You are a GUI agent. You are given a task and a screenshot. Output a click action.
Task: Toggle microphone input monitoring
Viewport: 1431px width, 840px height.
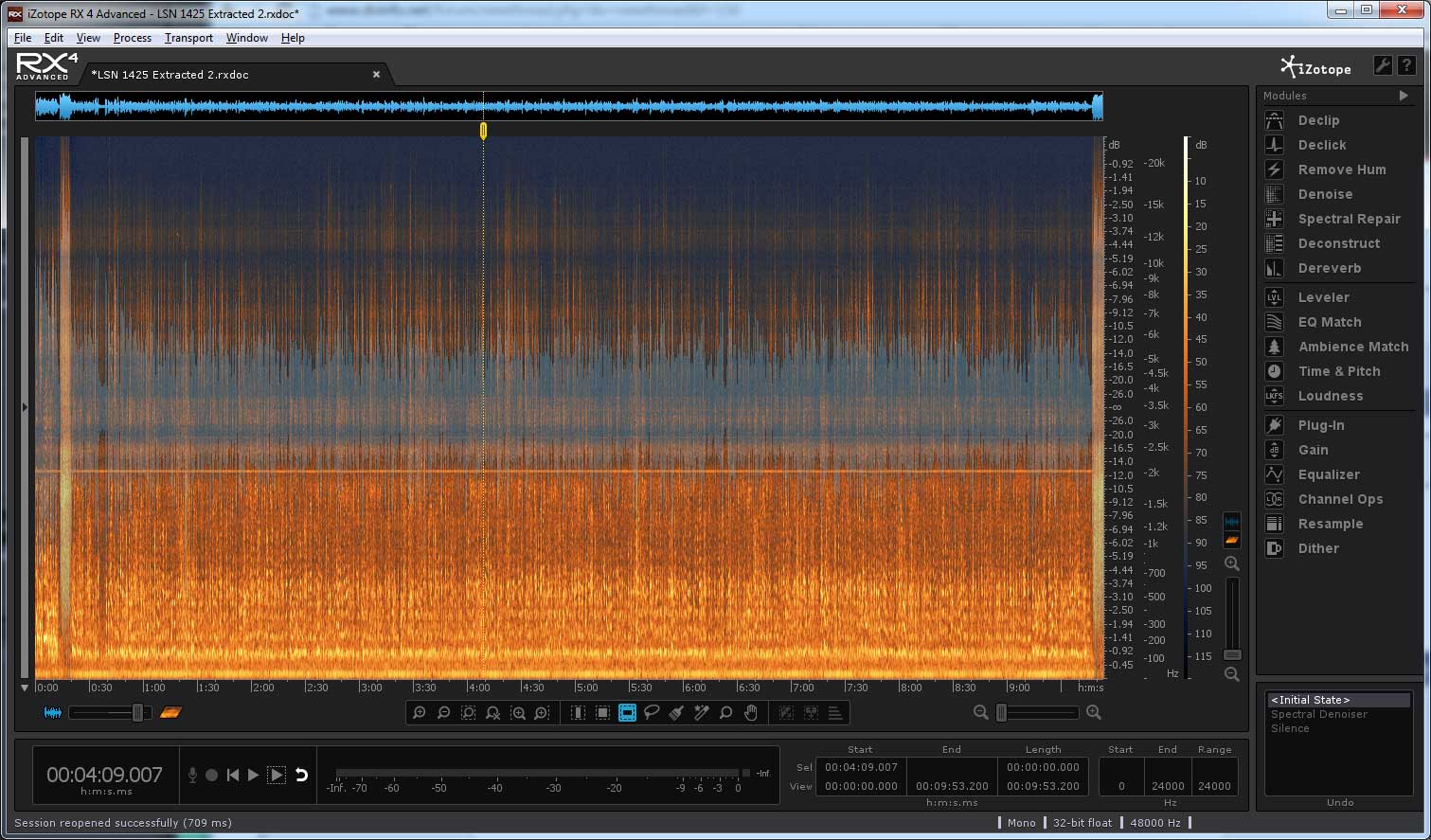click(192, 775)
